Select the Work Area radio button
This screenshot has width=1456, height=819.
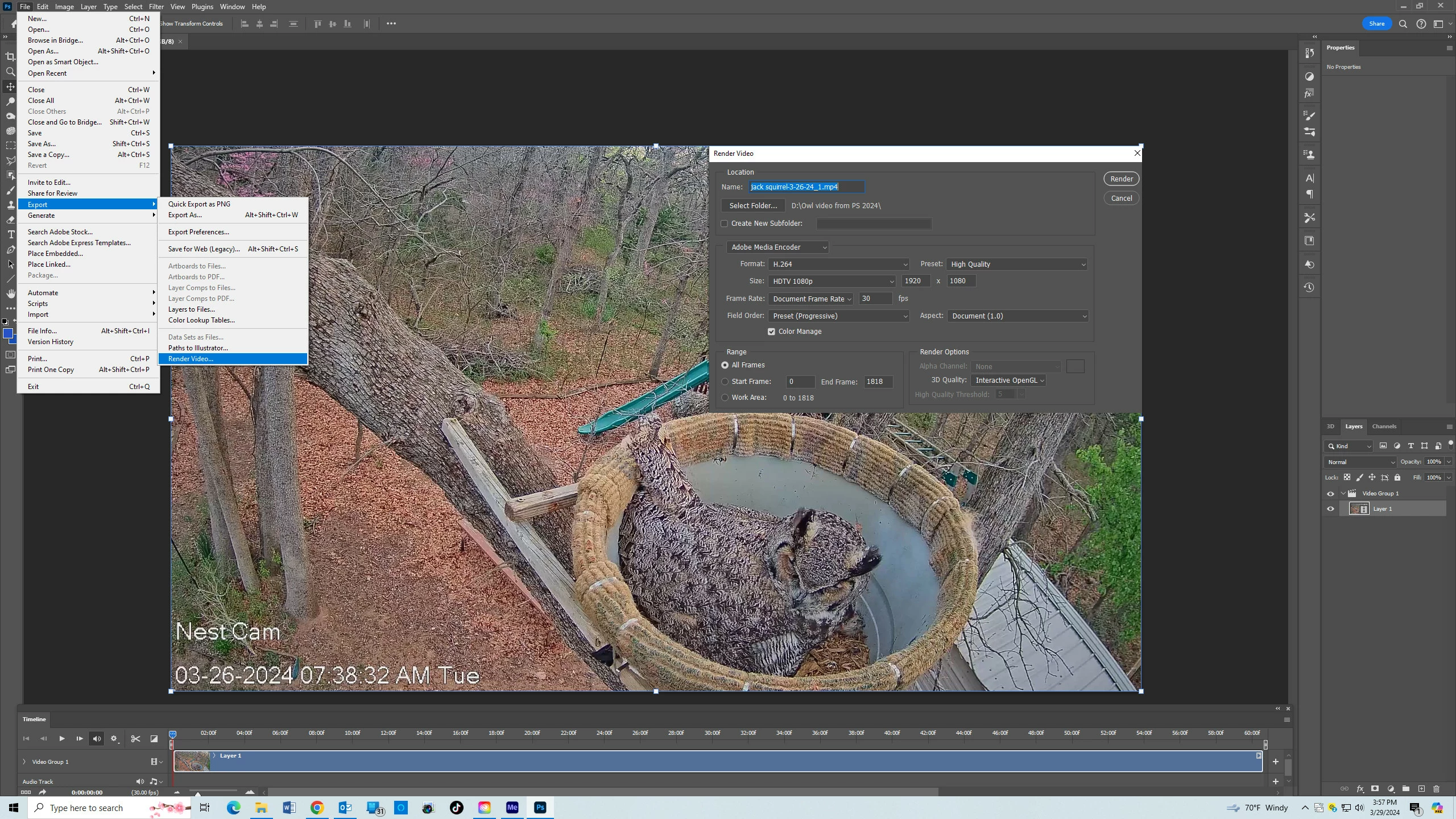pos(725,398)
